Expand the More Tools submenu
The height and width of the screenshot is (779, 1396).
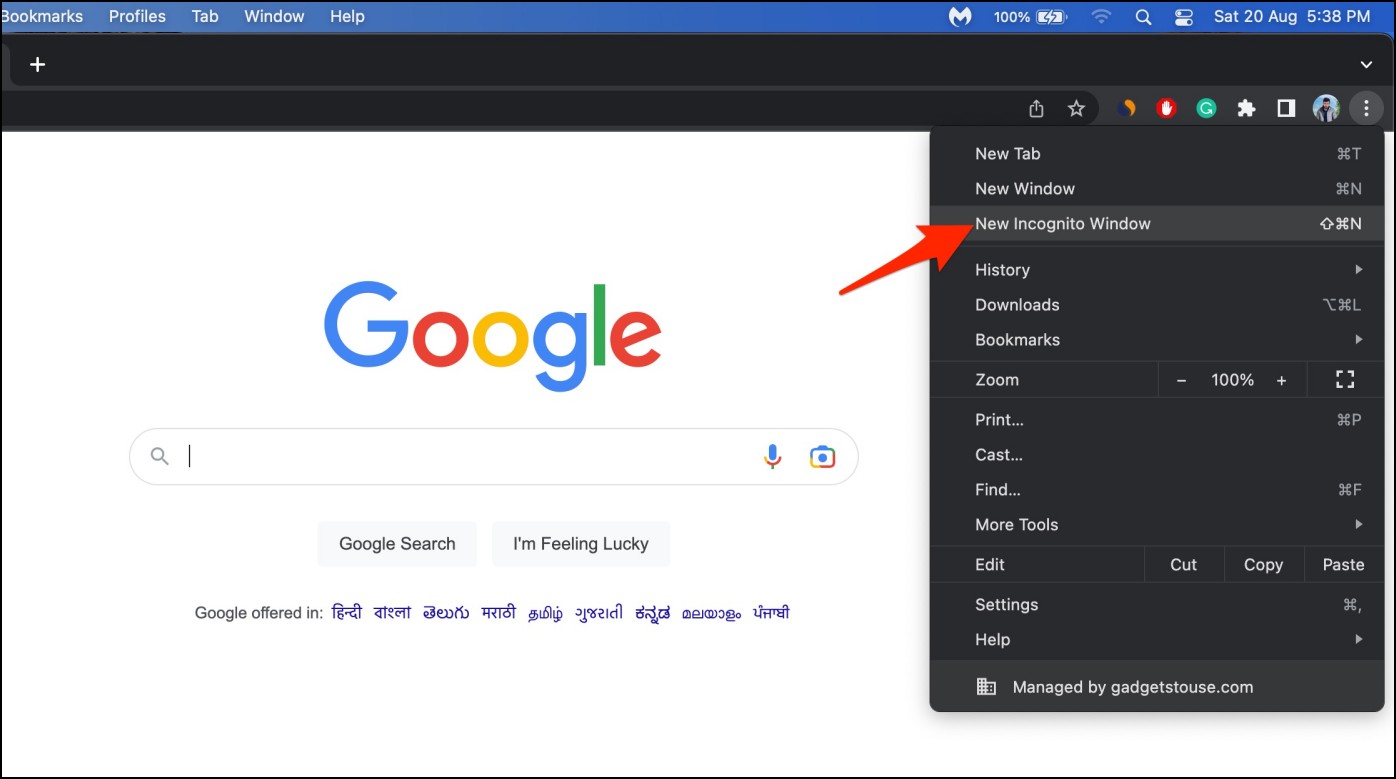tap(1157, 525)
